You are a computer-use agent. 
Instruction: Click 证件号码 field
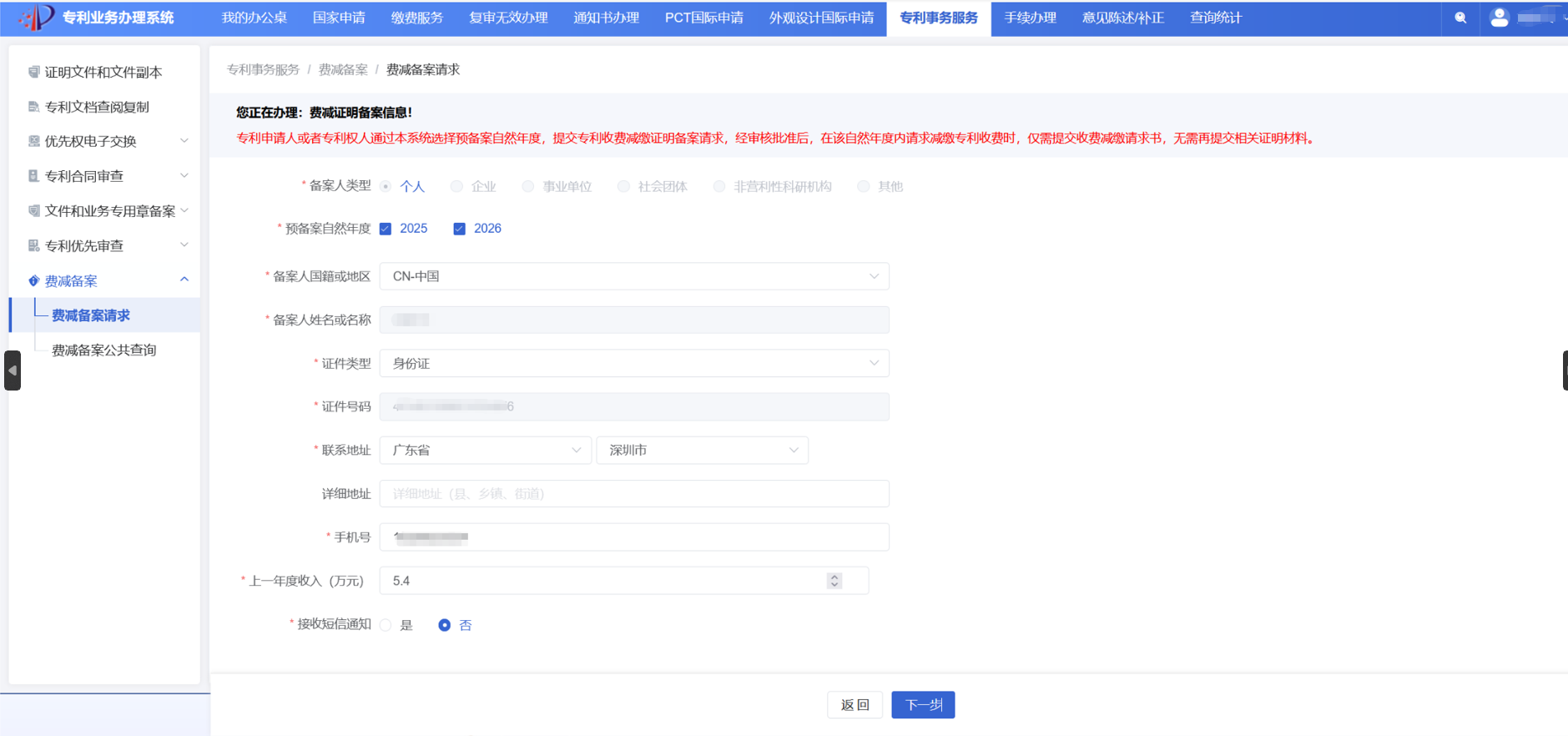634,406
